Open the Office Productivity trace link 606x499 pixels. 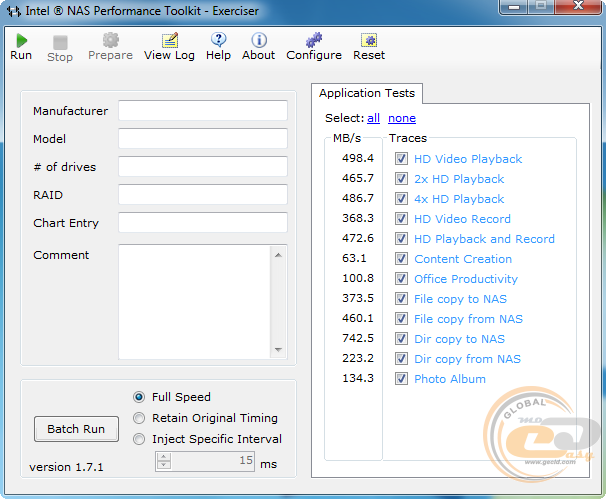[x=466, y=279]
